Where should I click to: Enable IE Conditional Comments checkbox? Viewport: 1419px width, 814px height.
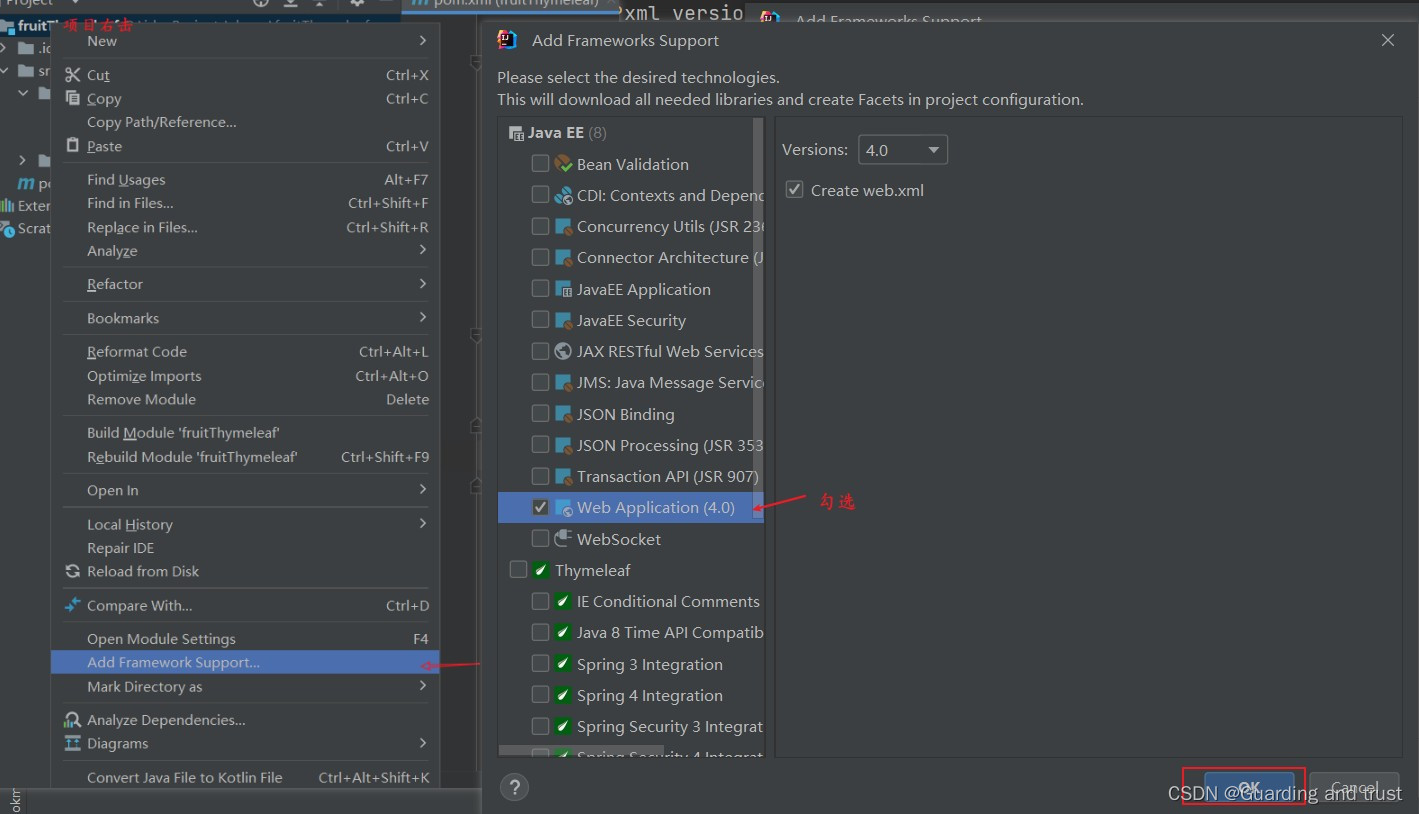(540, 601)
